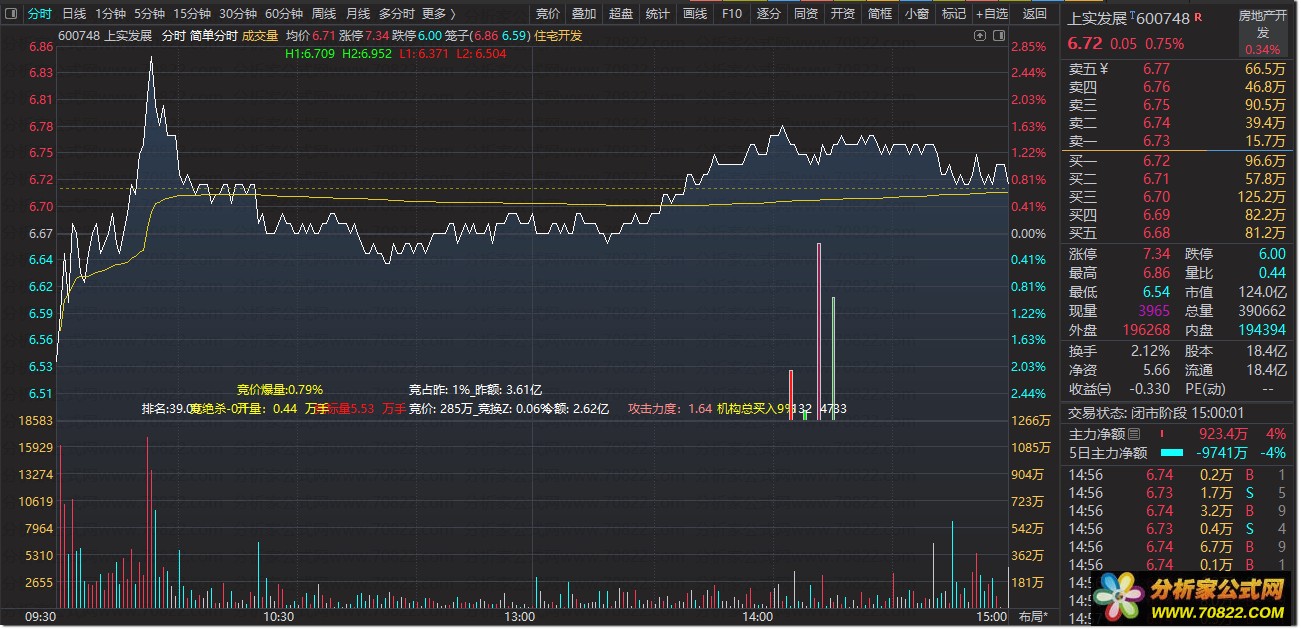
Task: Click the 超盘 toolbar button
Action: click(x=621, y=14)
